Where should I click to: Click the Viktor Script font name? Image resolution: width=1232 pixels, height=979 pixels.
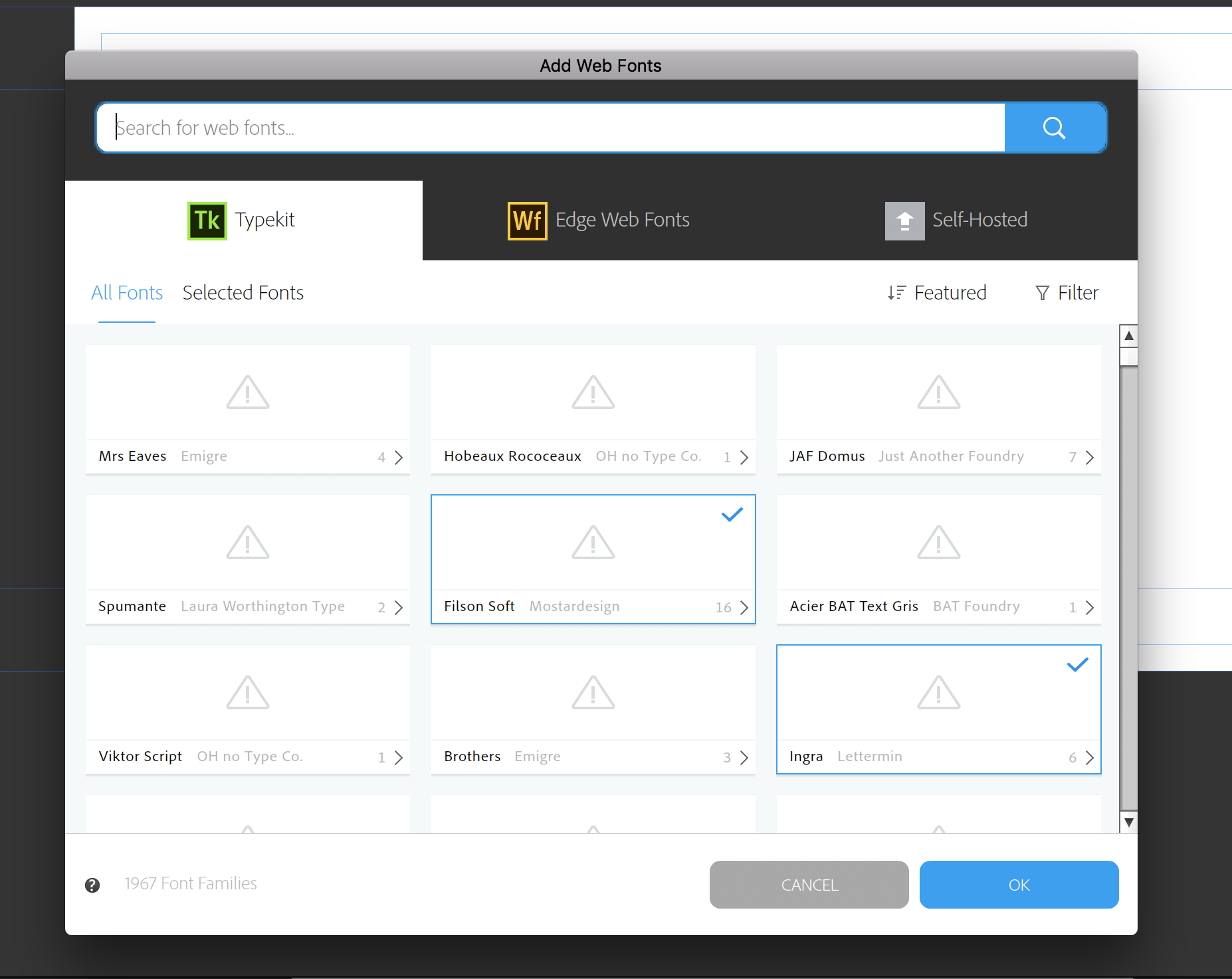[x=140, y=756]
